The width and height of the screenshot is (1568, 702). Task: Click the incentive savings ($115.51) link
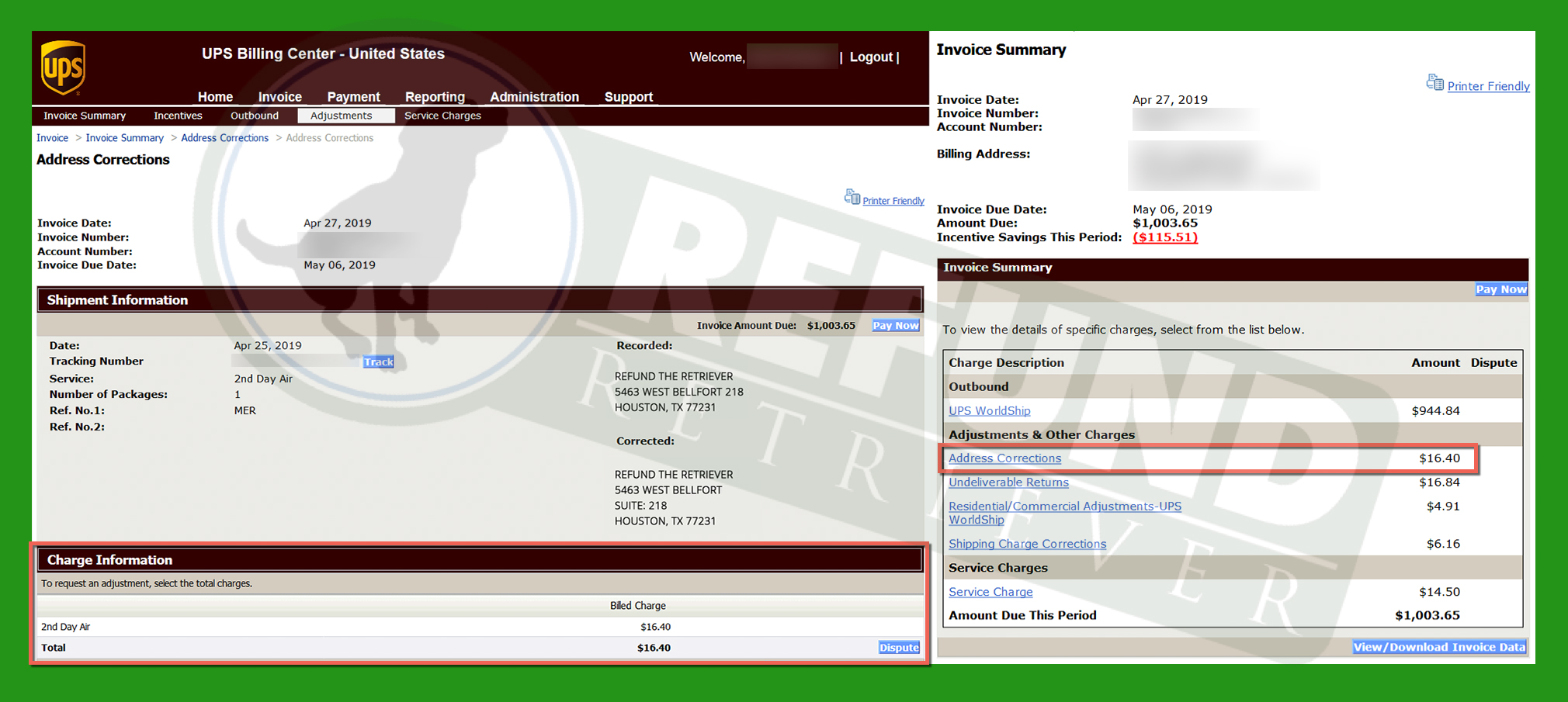(1165, 237)
